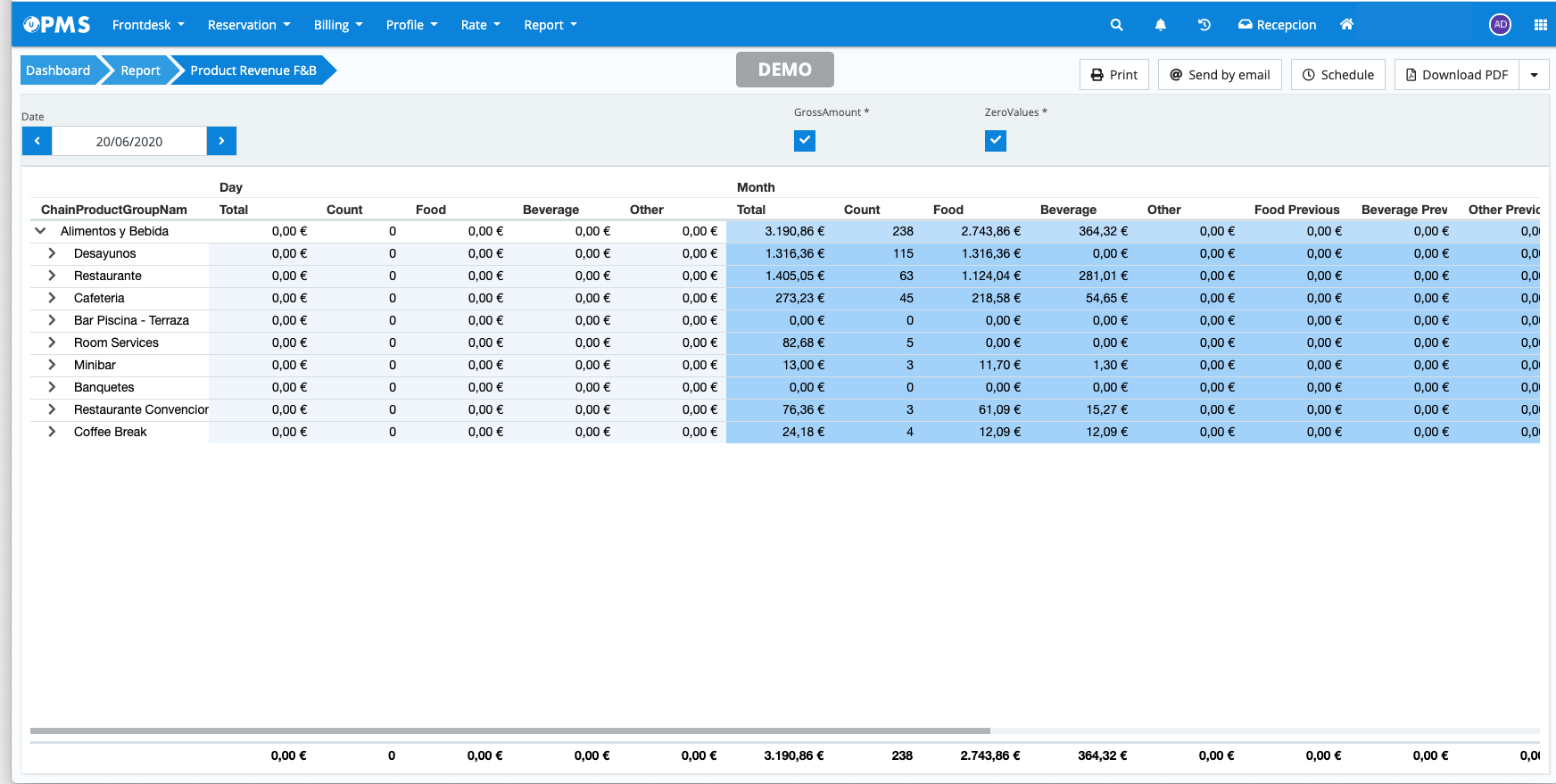Advance to next date arrow
1556x784 pixels.
click(x=221, y=141)
